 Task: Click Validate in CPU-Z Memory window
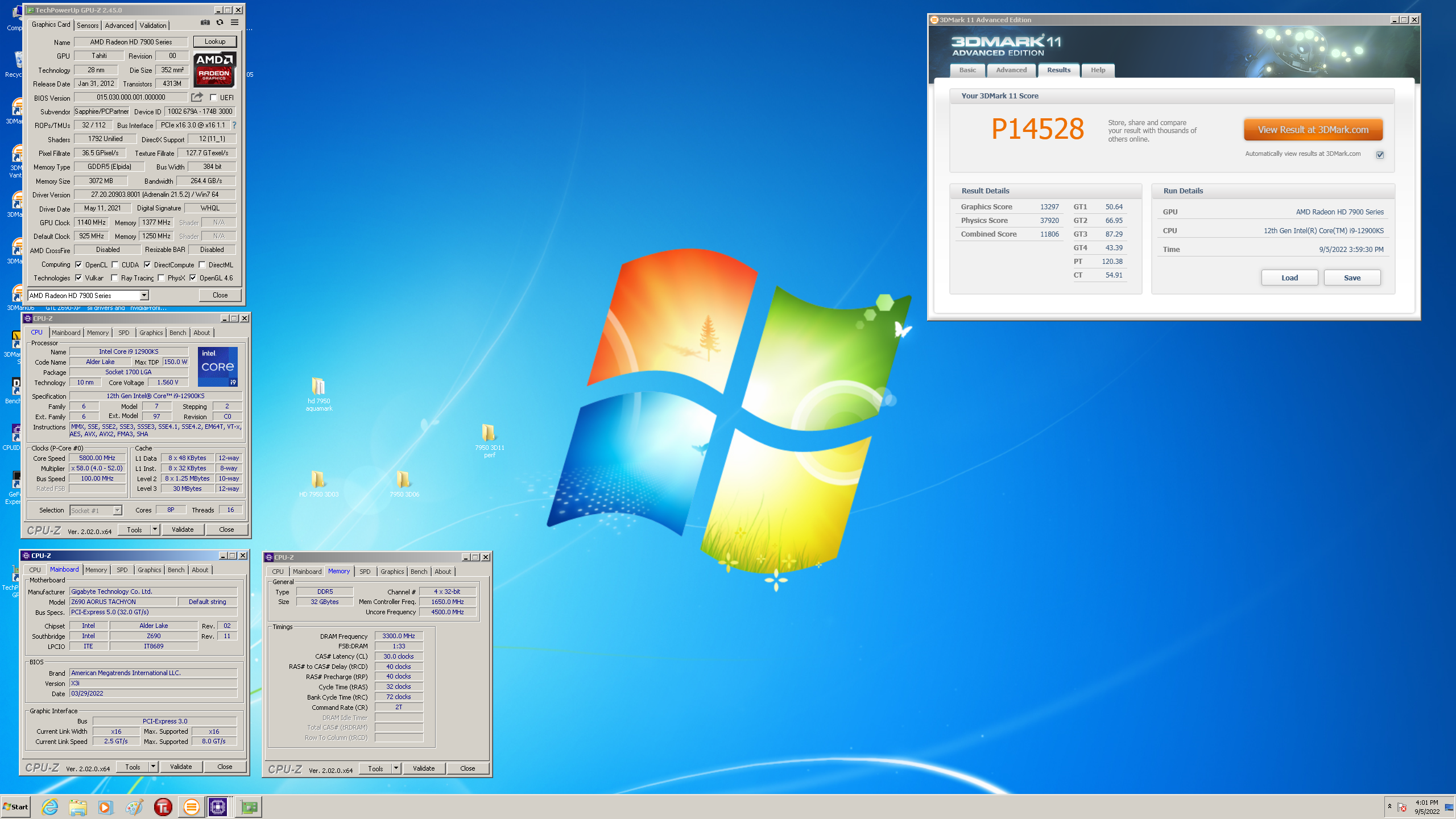click(424, 768)
